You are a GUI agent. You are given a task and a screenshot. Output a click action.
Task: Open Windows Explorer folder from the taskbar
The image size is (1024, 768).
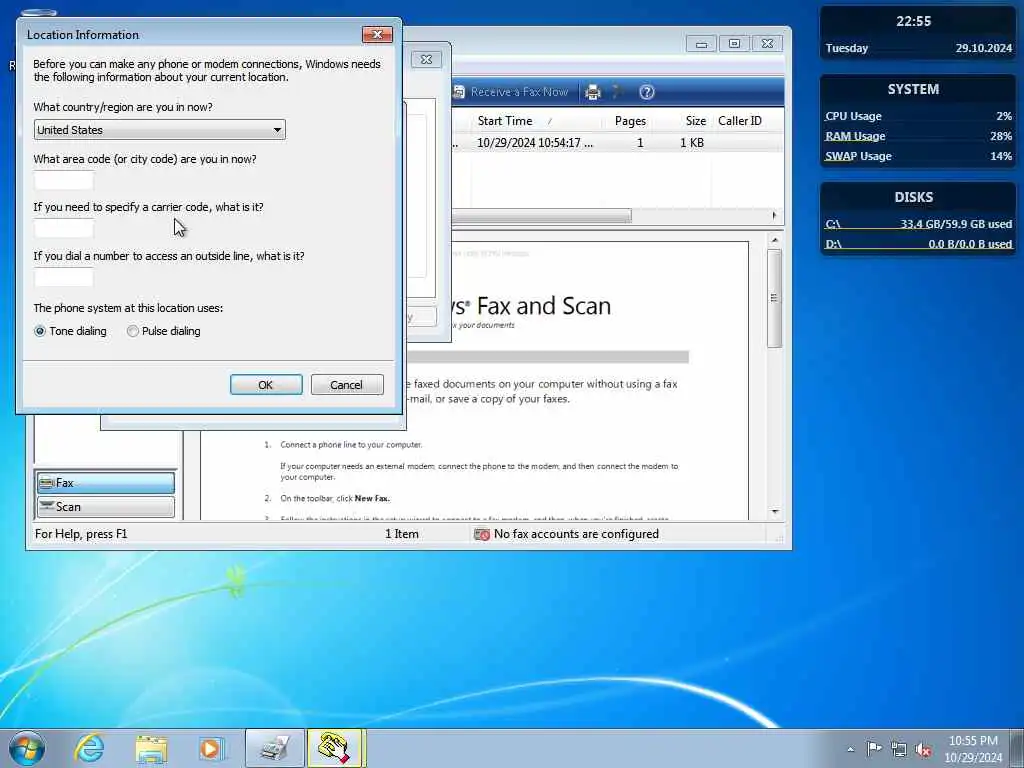pyautogui.click(x=152, y=748)
